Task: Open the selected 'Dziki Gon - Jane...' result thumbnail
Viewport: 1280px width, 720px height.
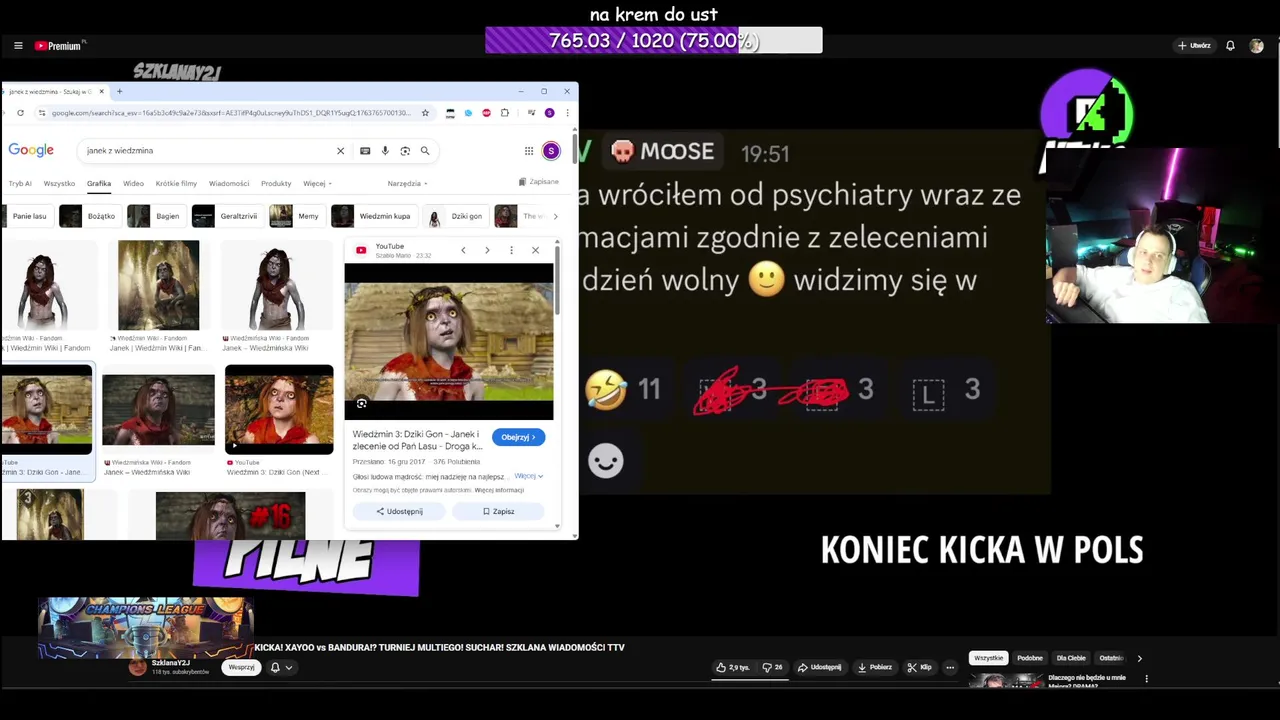Action: tap(47, 410)
